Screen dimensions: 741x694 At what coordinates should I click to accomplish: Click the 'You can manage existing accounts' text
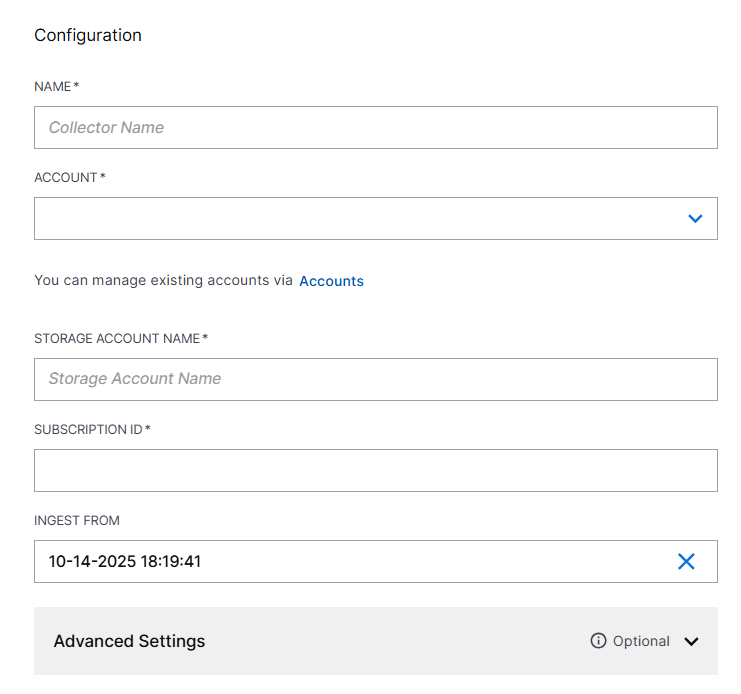coord(163,281)
